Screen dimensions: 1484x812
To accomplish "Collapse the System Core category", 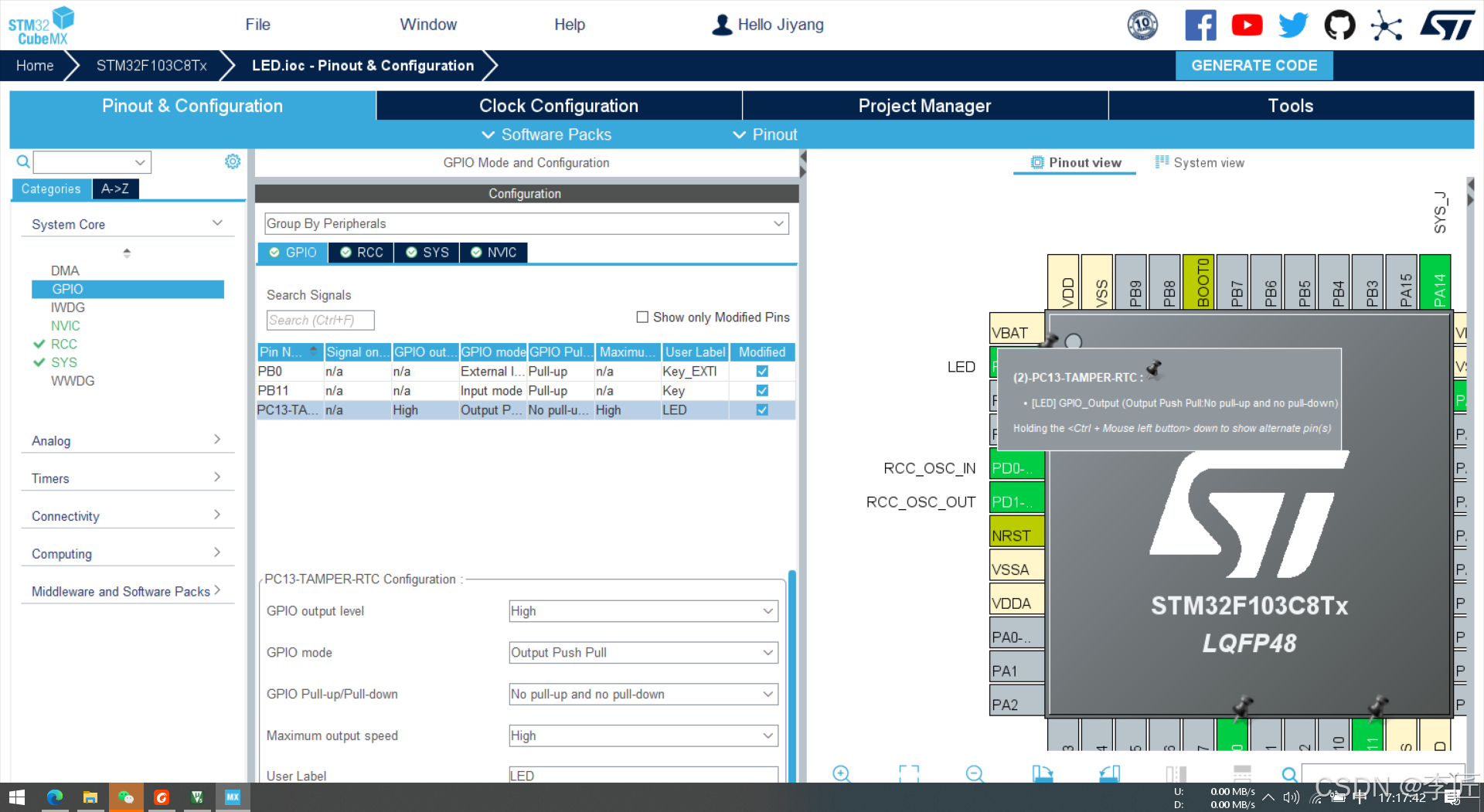I will pyautogui.click(x=128, y=224).
